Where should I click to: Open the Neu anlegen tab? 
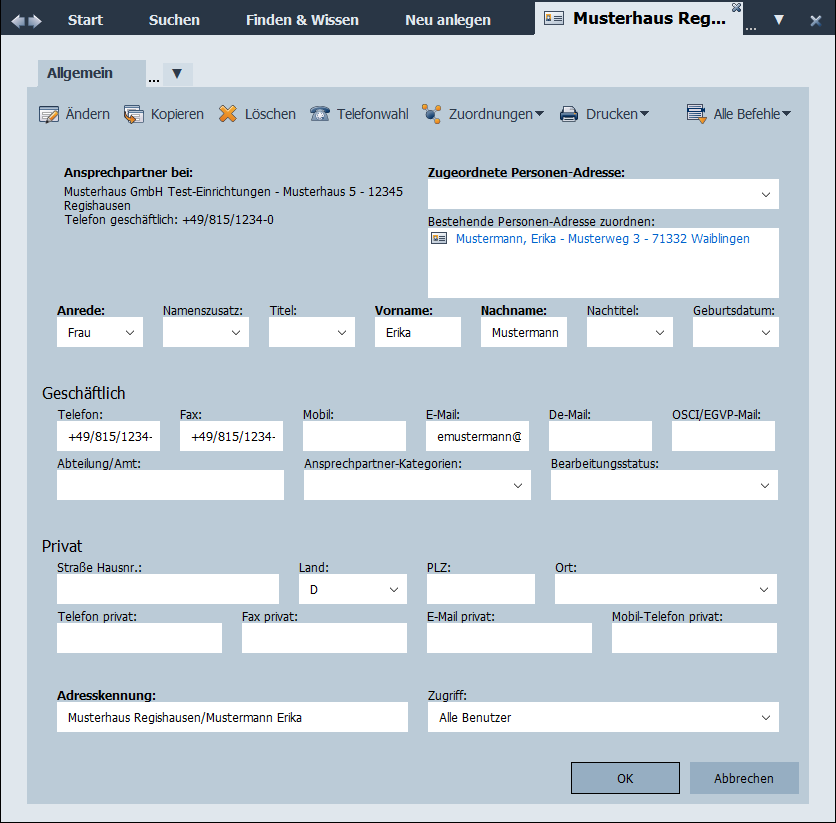[448, 20]
